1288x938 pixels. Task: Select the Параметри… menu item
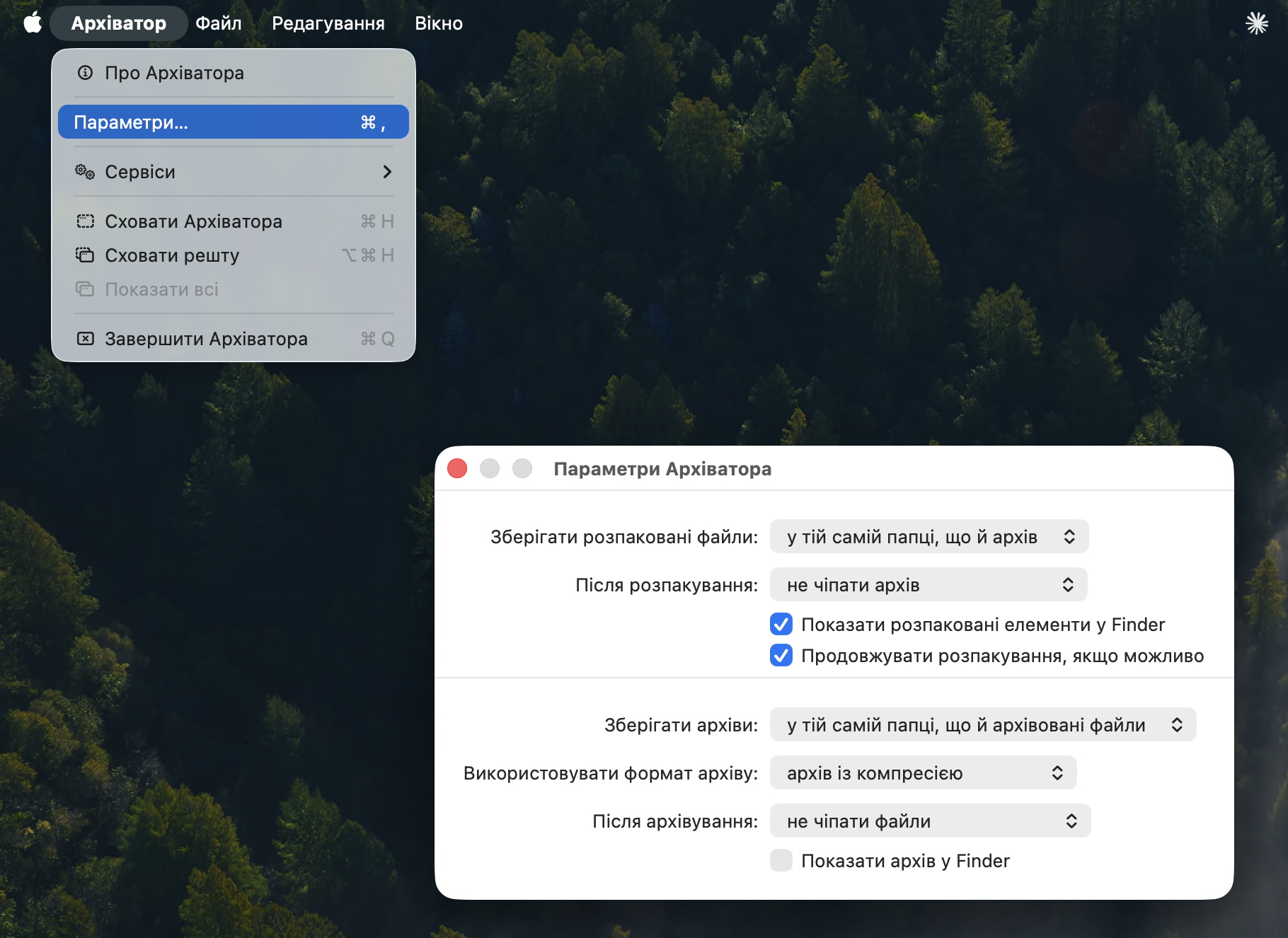click(233, 122)
